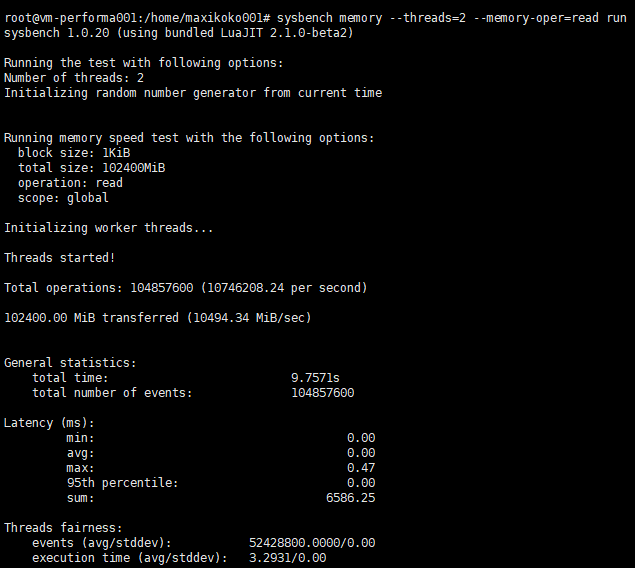Click the 'Threads started!' message

pos(60,258)
